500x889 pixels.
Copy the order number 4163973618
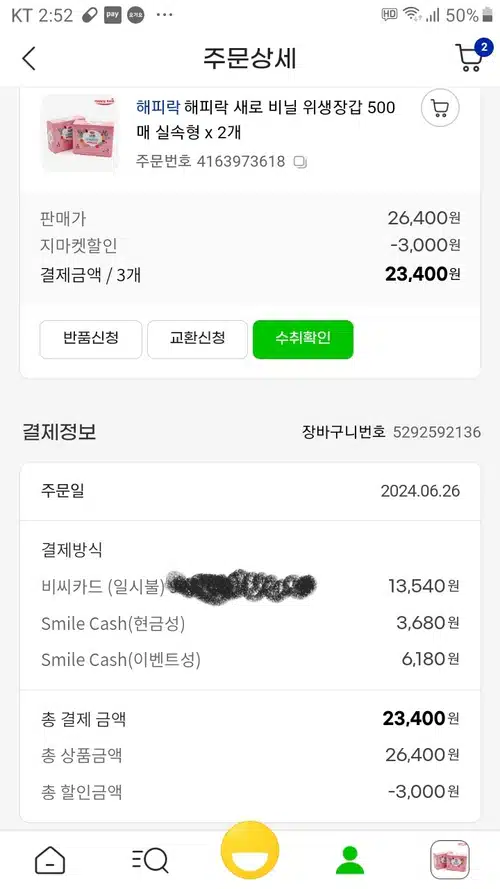tap(300, 162)
